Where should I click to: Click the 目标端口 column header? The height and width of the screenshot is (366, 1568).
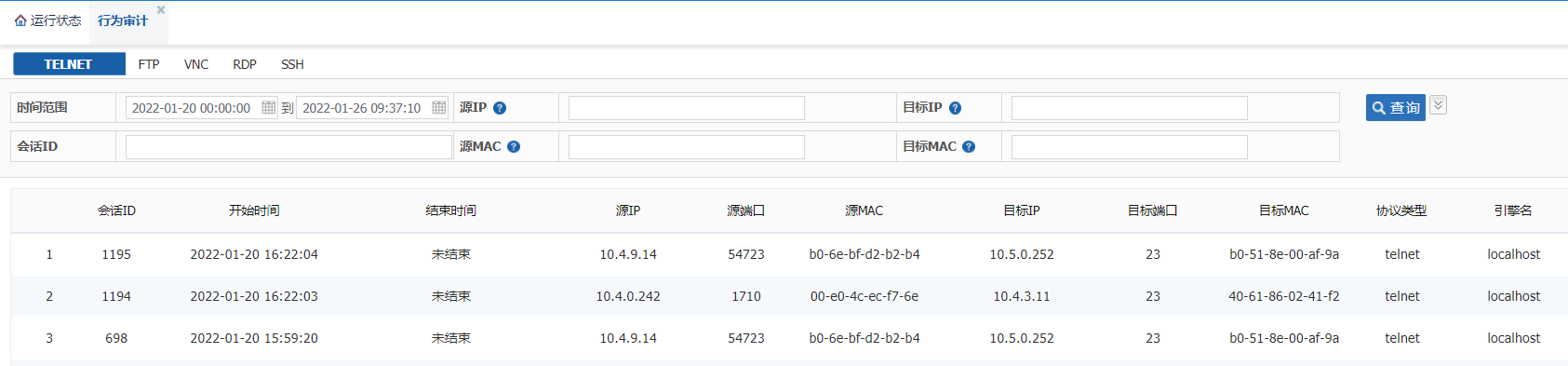click(1153, 211)
